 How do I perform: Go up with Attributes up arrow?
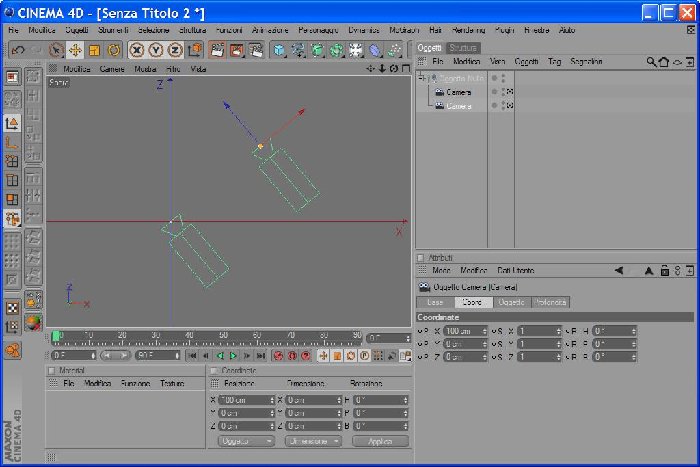pyautogui.click(x=649, y=271)
